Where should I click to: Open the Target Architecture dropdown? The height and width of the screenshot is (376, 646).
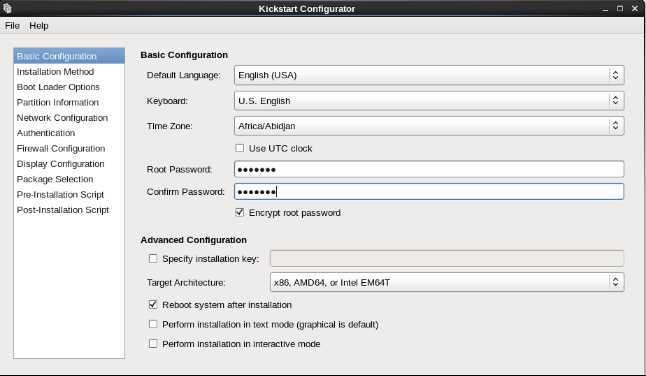(x=447, y=283)
